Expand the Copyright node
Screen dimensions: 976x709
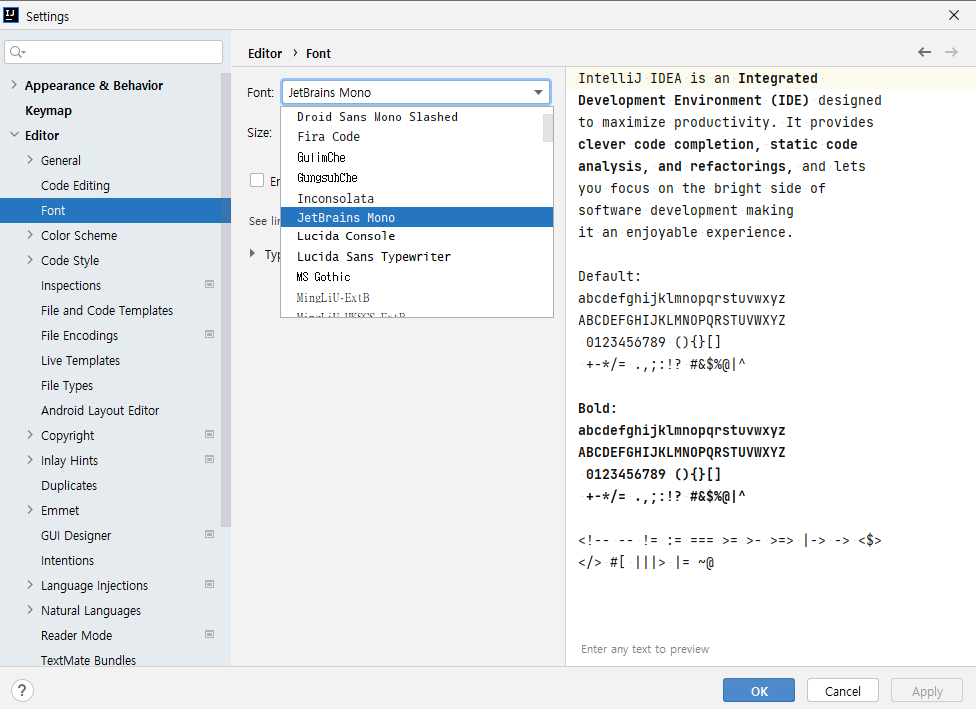(30, 434)
